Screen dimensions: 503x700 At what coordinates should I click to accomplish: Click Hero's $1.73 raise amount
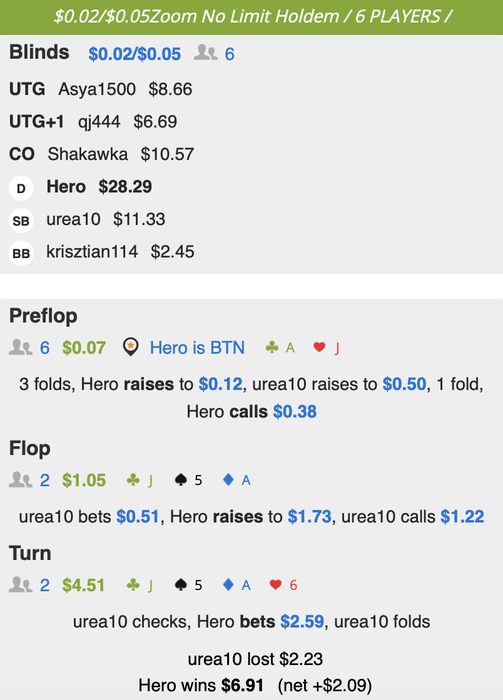tap(309, 517)
